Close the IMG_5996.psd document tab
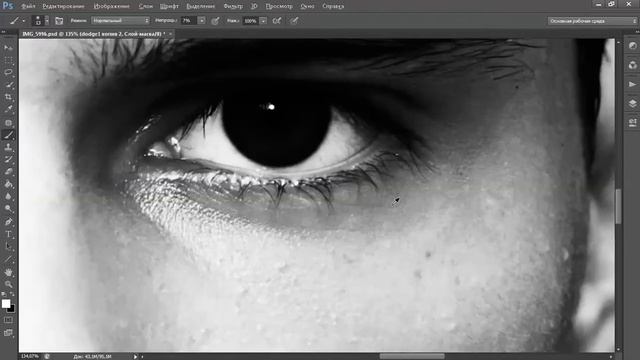 [171, 34]
